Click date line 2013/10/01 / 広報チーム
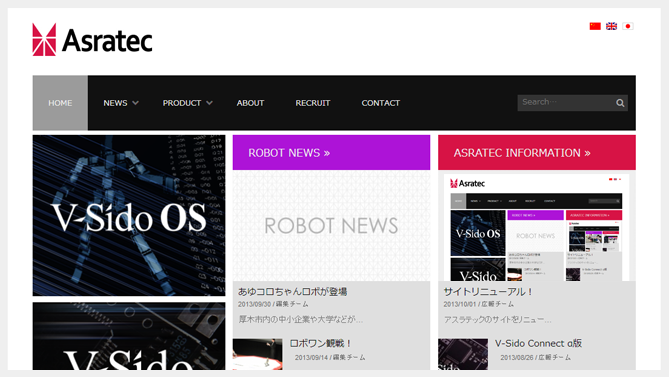This screenshot has width=669, height=377. pyautogui.click(x=479, y=304)
